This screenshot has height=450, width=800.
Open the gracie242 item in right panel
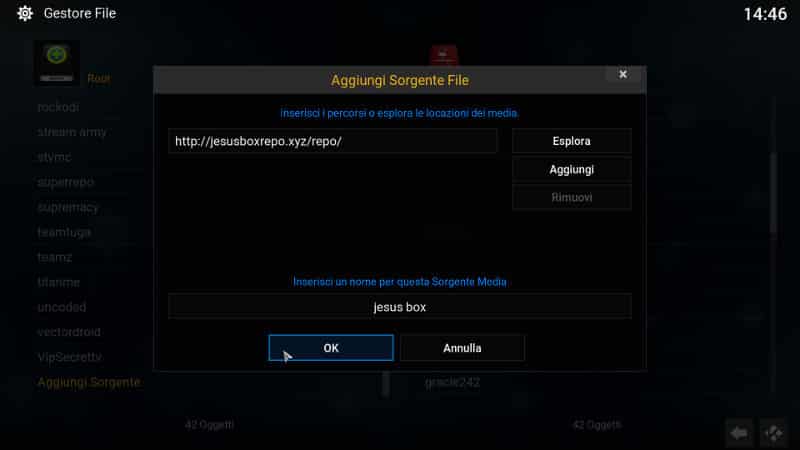click(x=452, y=382)
